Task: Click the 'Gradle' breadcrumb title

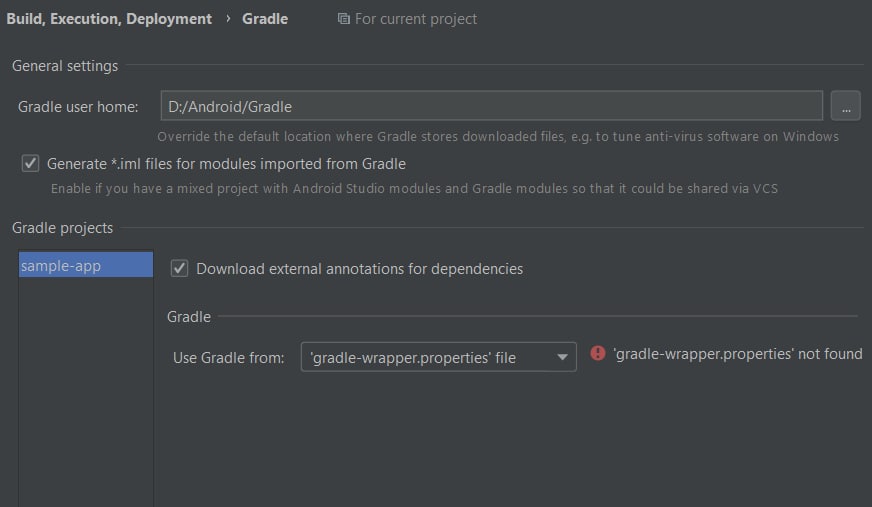Action: (x=265, y=19)
